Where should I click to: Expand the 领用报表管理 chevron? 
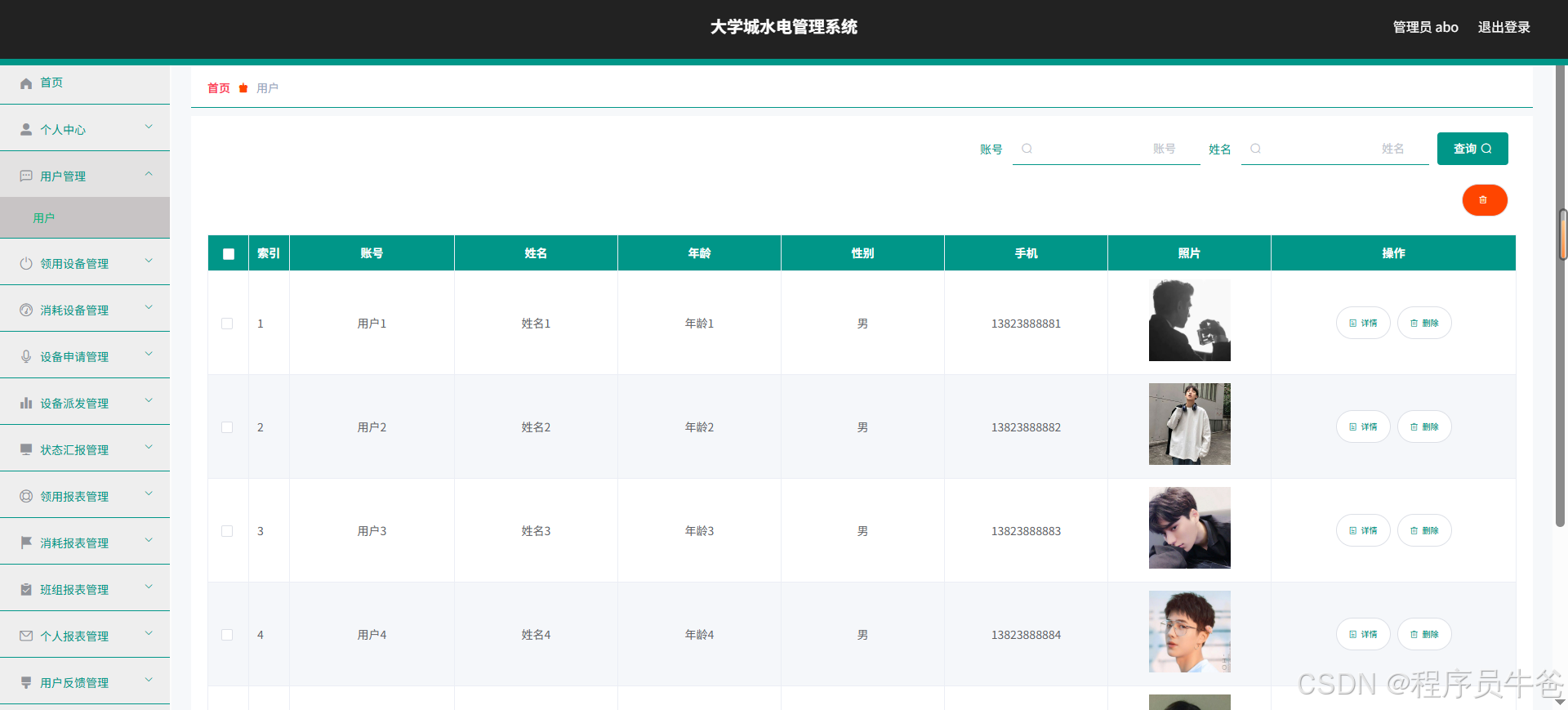coord(149,494)
